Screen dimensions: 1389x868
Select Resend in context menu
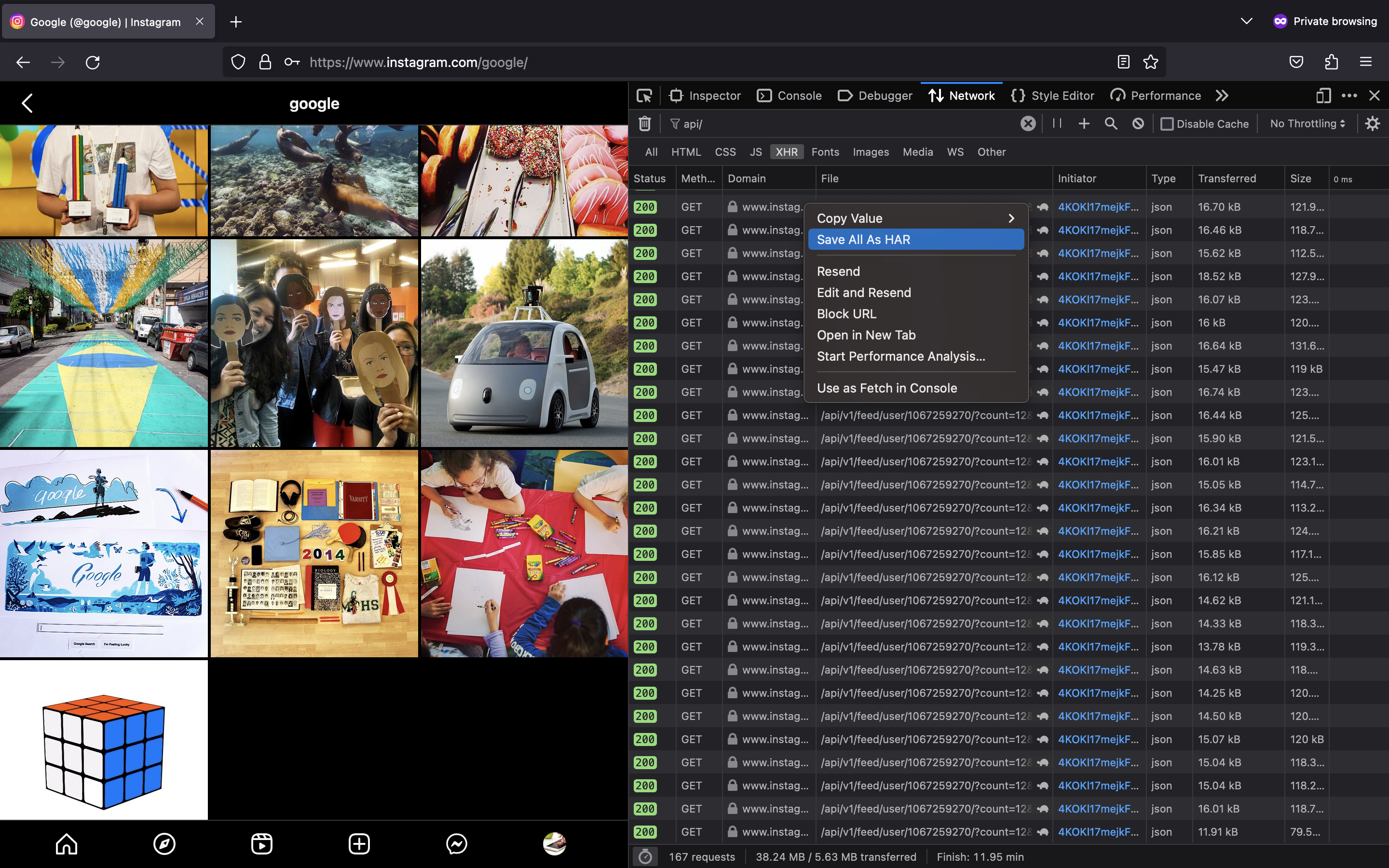[916, 271]
